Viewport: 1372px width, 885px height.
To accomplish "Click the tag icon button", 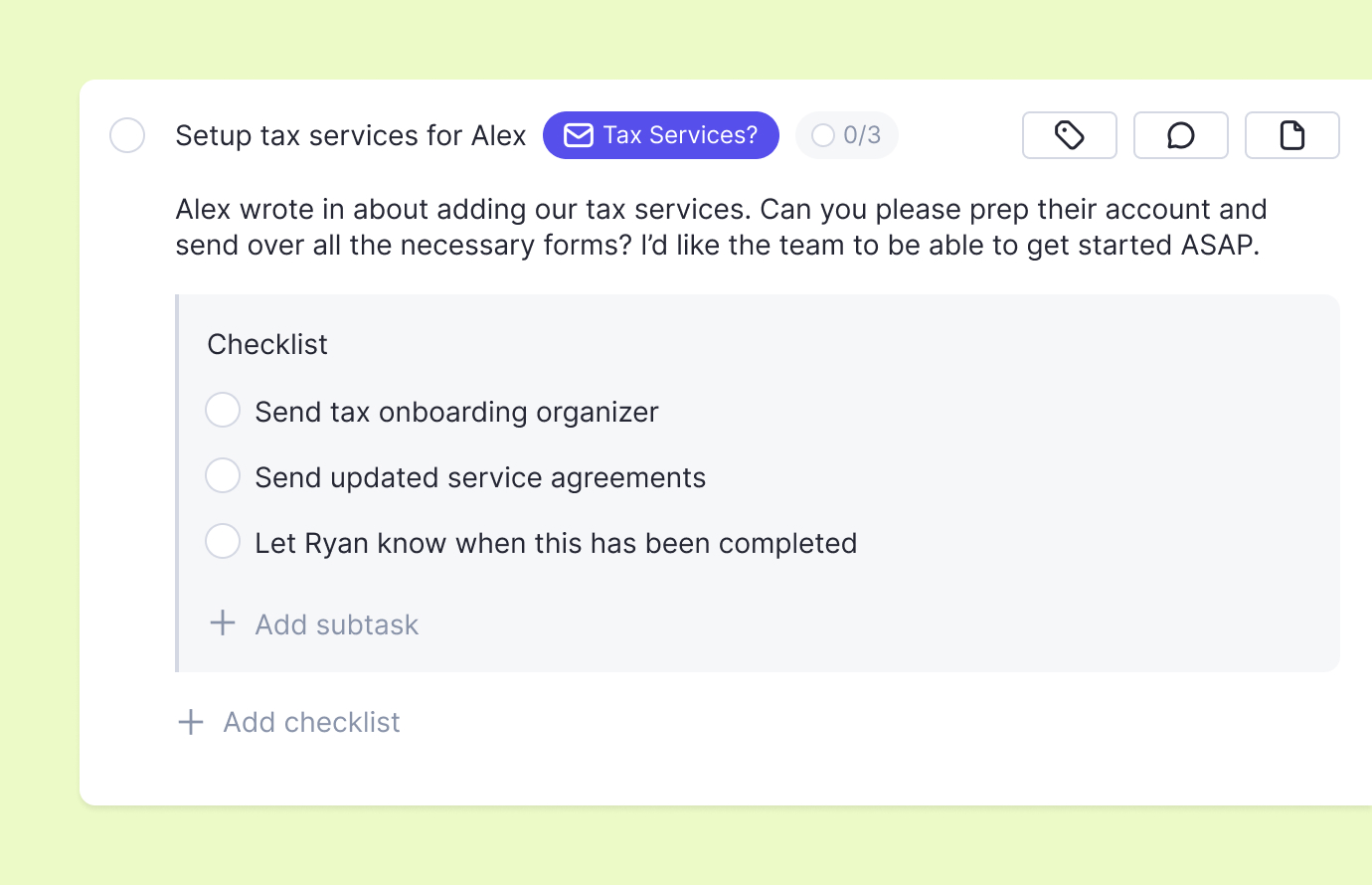I will (x=1069, y=135).
